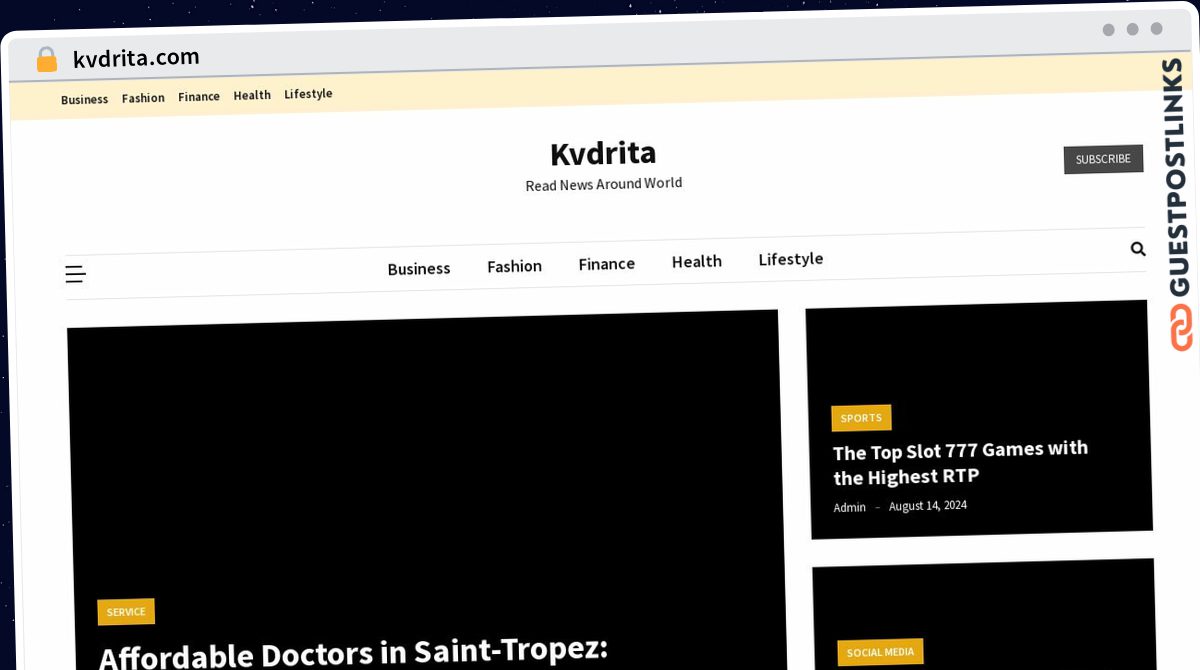Click the Admin author link
Viewport: 1200px width, 670px height.
pyautogui.click(x=850, y=508)
